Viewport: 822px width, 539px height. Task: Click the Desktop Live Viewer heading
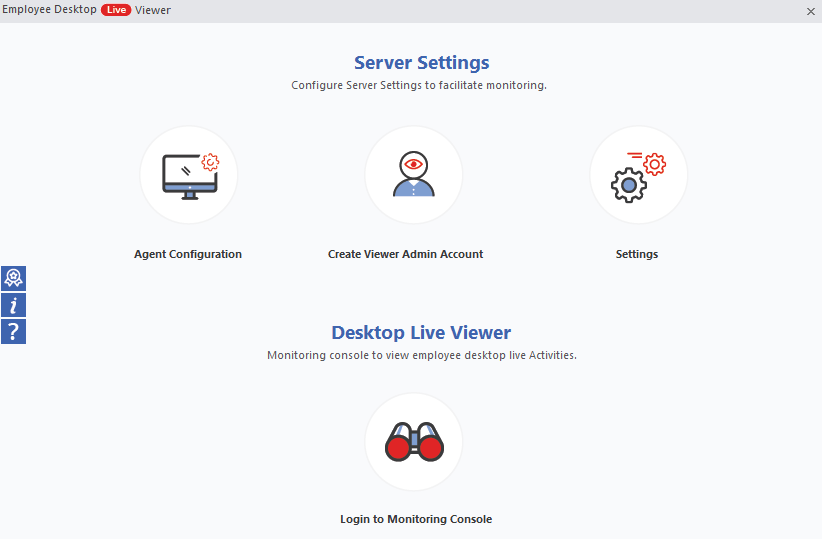click(x=421, y=332)
